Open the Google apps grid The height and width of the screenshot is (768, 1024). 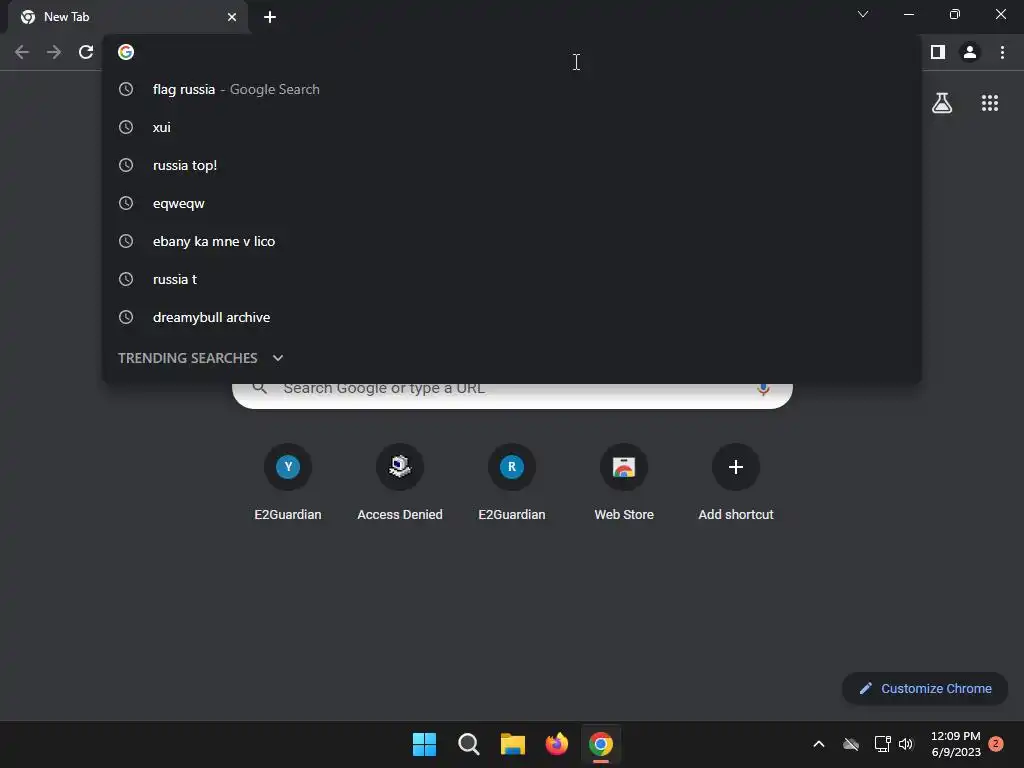990,103
